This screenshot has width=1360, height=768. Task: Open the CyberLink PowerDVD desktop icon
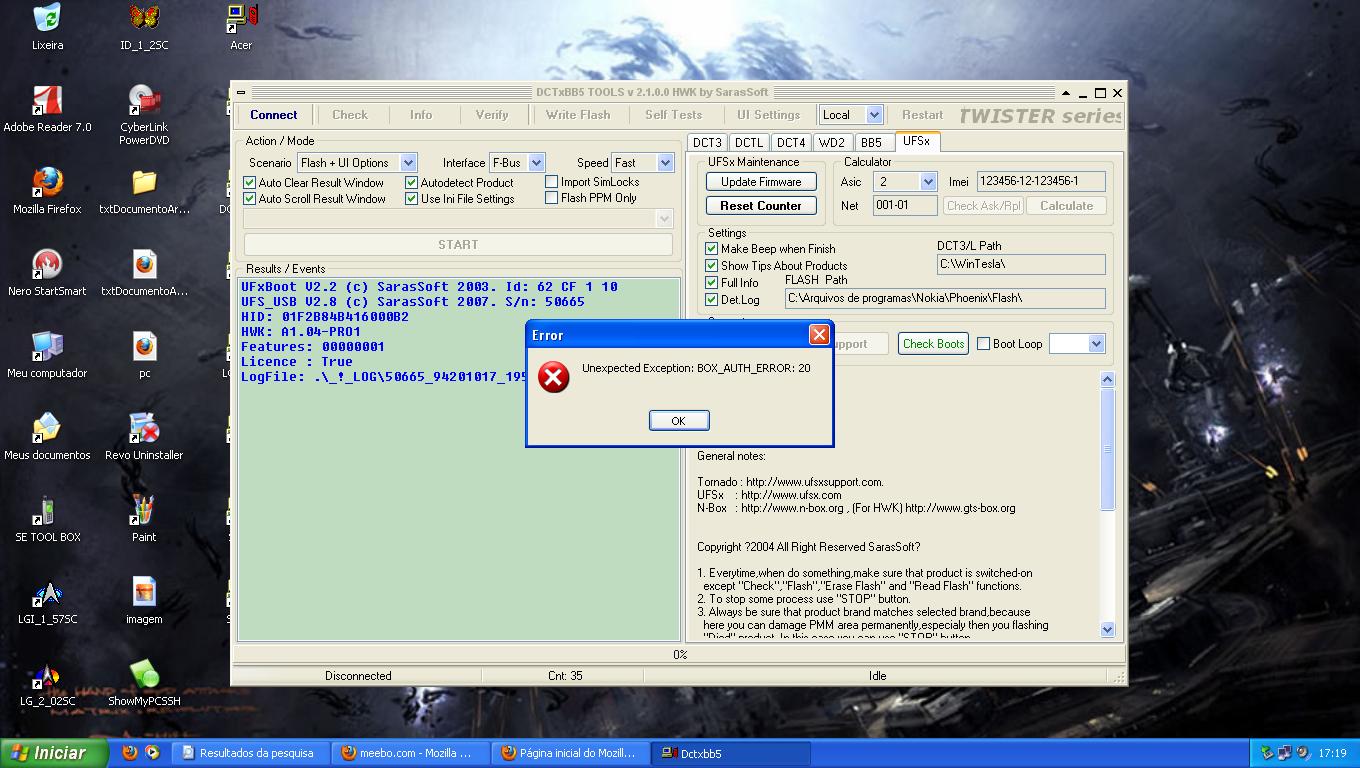(x=144, y=102)
